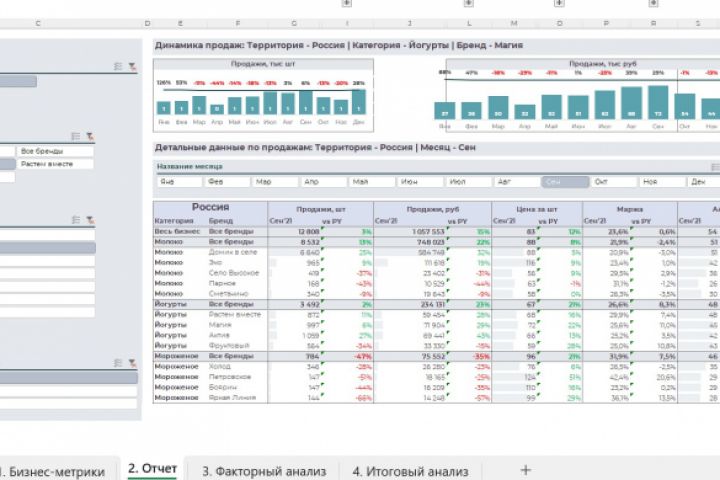Screen dimensions: 720x480
Task: Click the 12 808 sales value cell
Action: (x=308, y=232)
